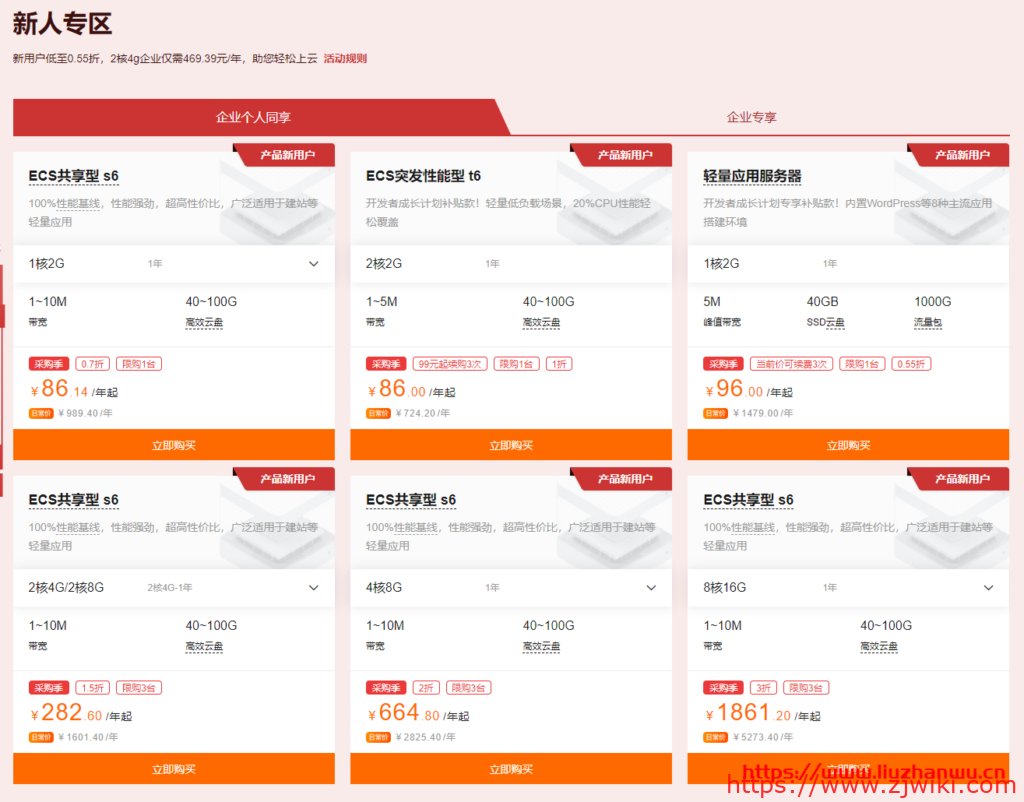Switch to the 企业个人同享 tab
The height and width of the screenshot is (802, 1024).
pyautogui.click(x=253, y=117)
